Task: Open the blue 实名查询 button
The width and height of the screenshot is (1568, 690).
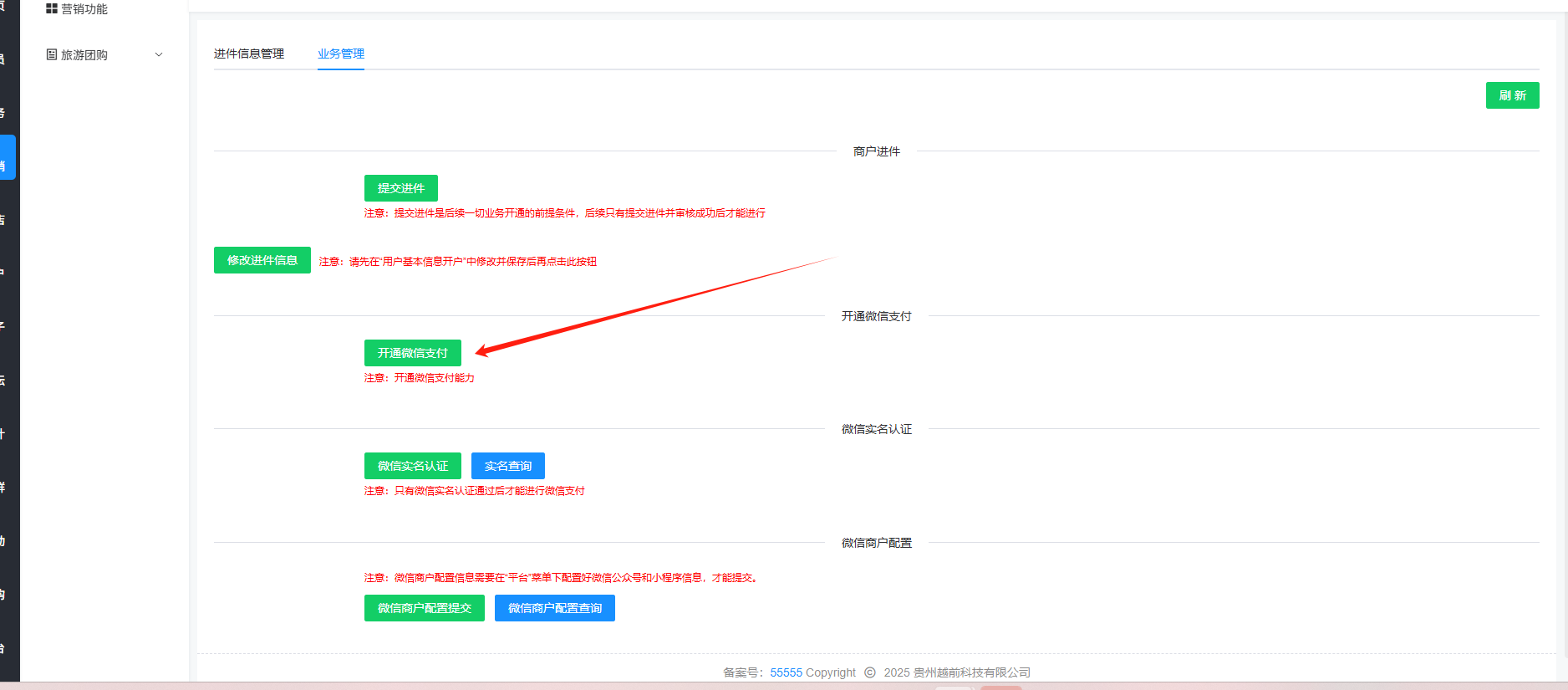Action: (507, 466)
